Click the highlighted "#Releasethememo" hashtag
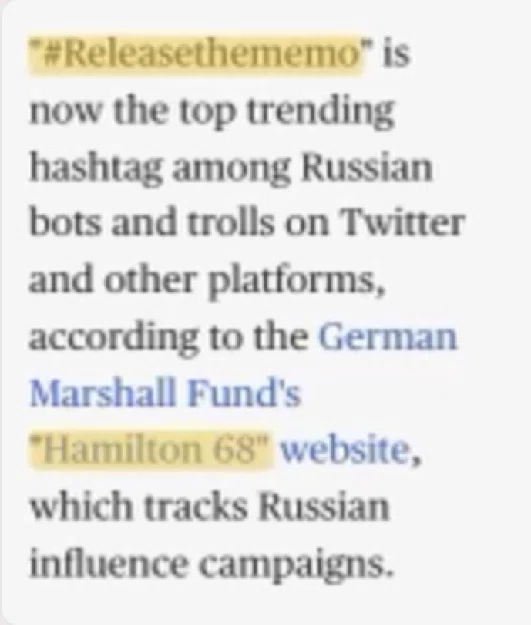 [x=197, y=55]
